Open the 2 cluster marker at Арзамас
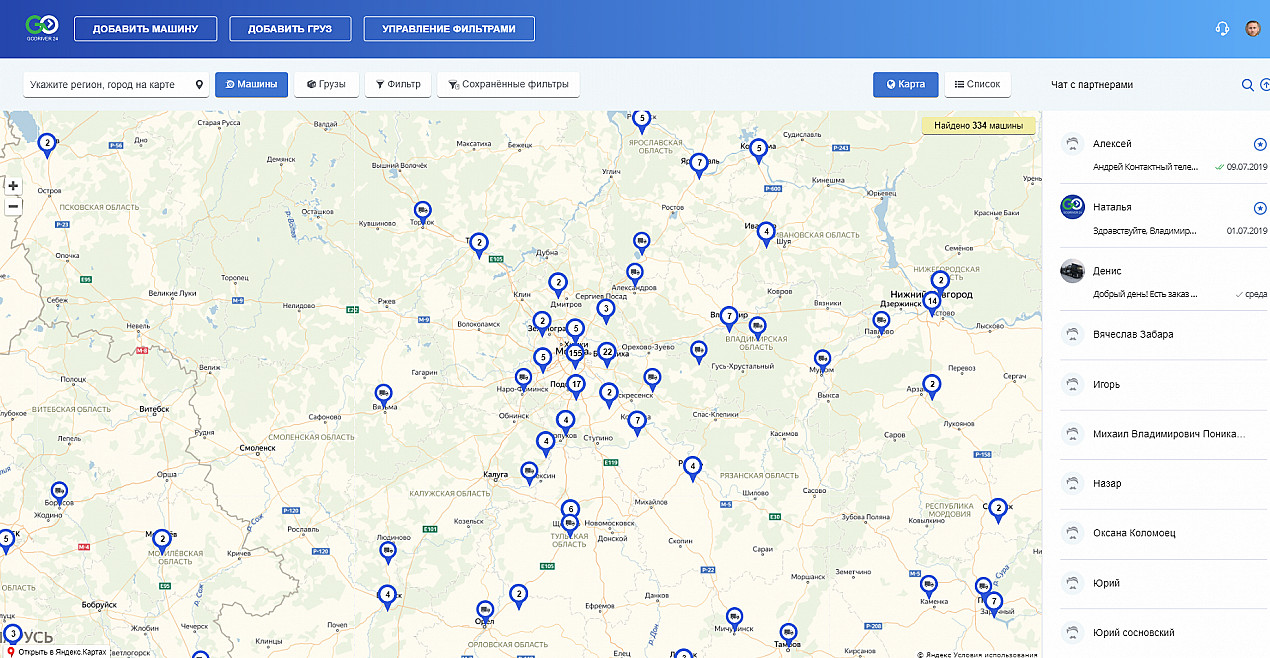The width and height of the screenshot is (1270, 658). point(932,386)
